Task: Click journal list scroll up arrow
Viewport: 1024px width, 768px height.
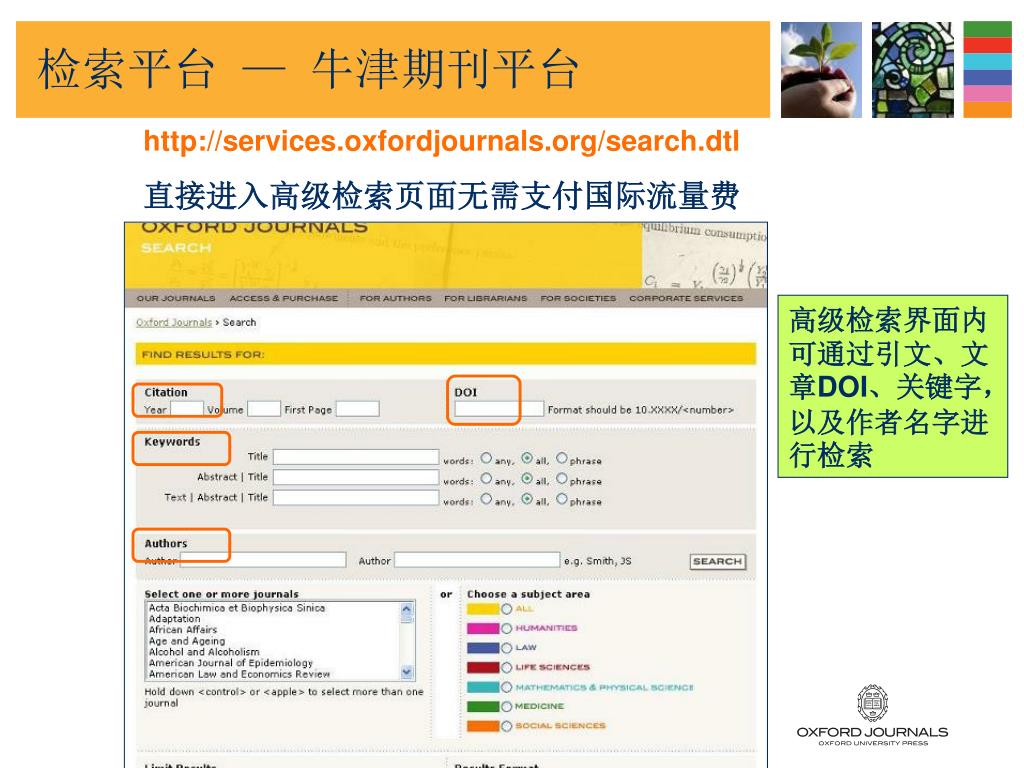Action: [x=407, y=609]
